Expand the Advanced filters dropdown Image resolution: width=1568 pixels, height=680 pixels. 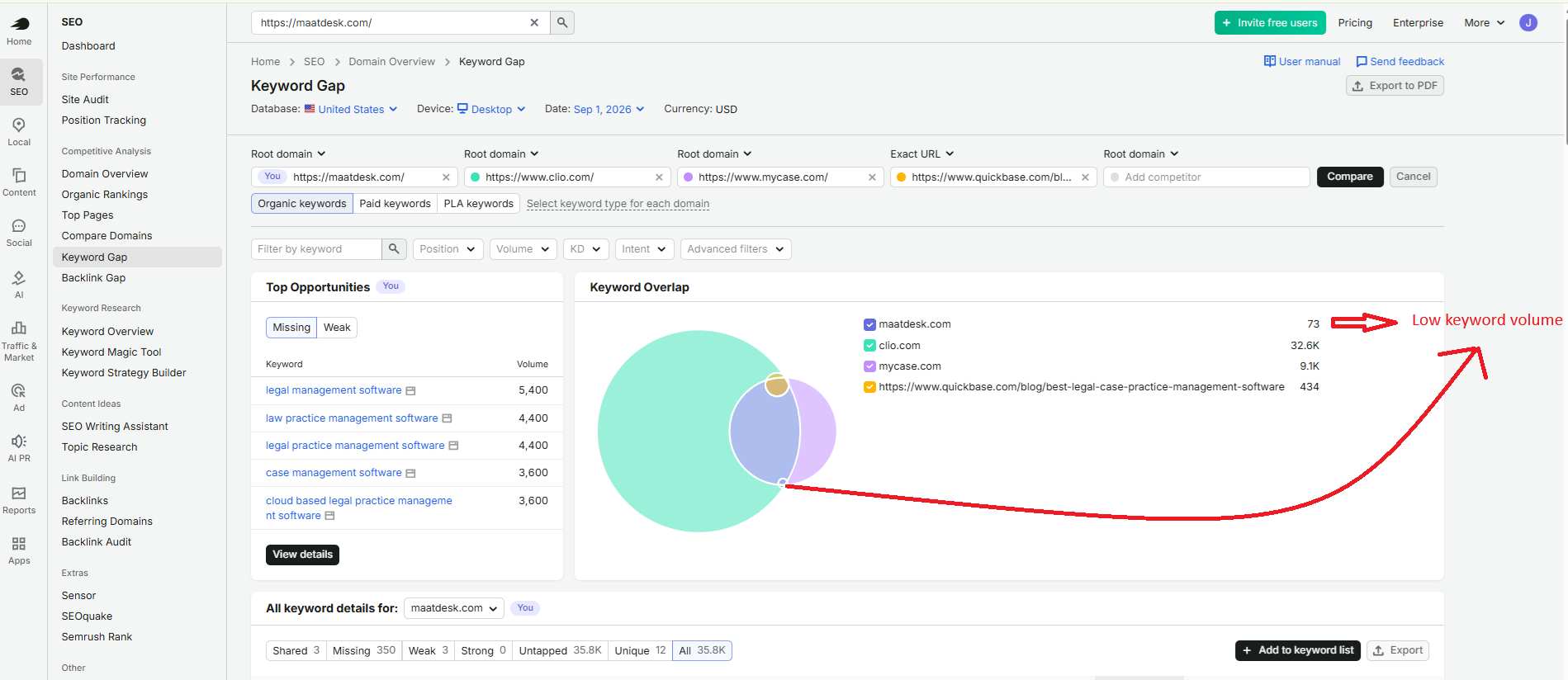(x=736, y=249)
